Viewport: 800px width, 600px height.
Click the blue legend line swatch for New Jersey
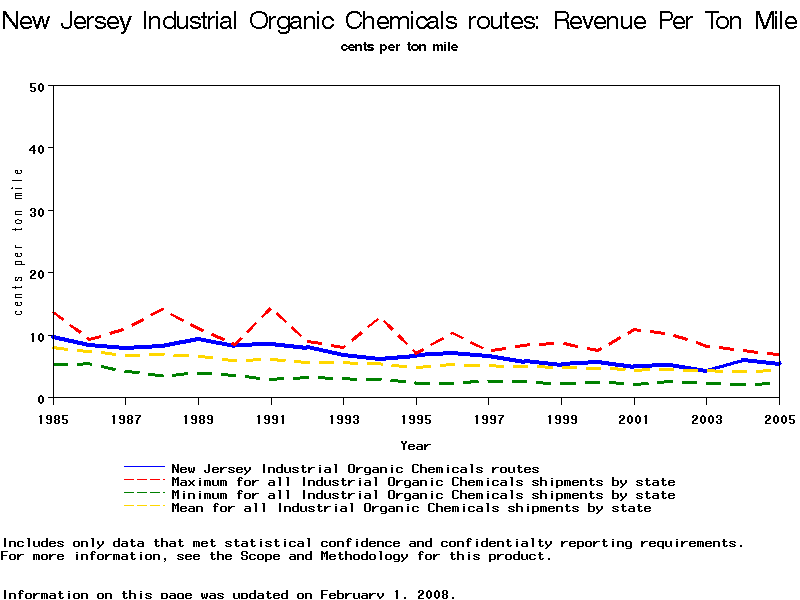point(145,468)
